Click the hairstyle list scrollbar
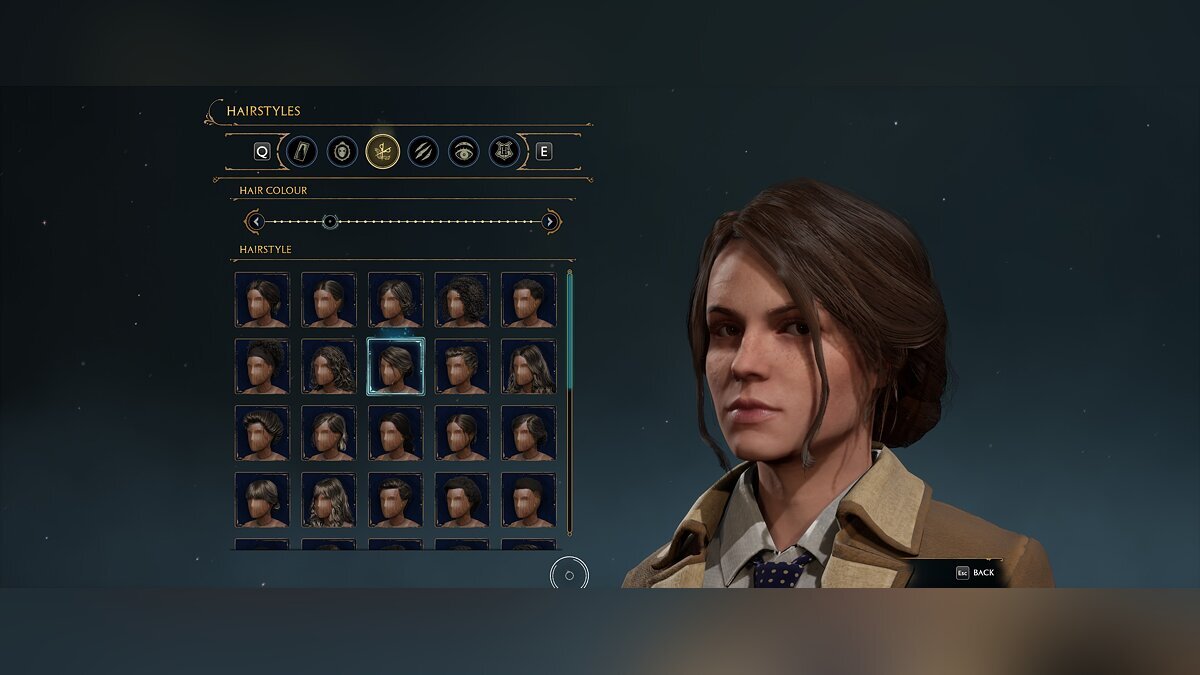 tap(570, 402)
